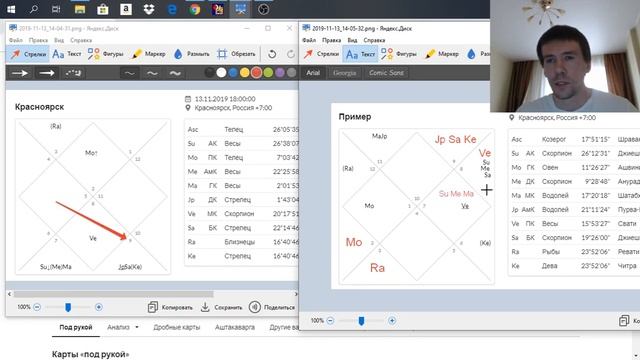
Task: Click Копировать in left window
Action: [171, 307]
